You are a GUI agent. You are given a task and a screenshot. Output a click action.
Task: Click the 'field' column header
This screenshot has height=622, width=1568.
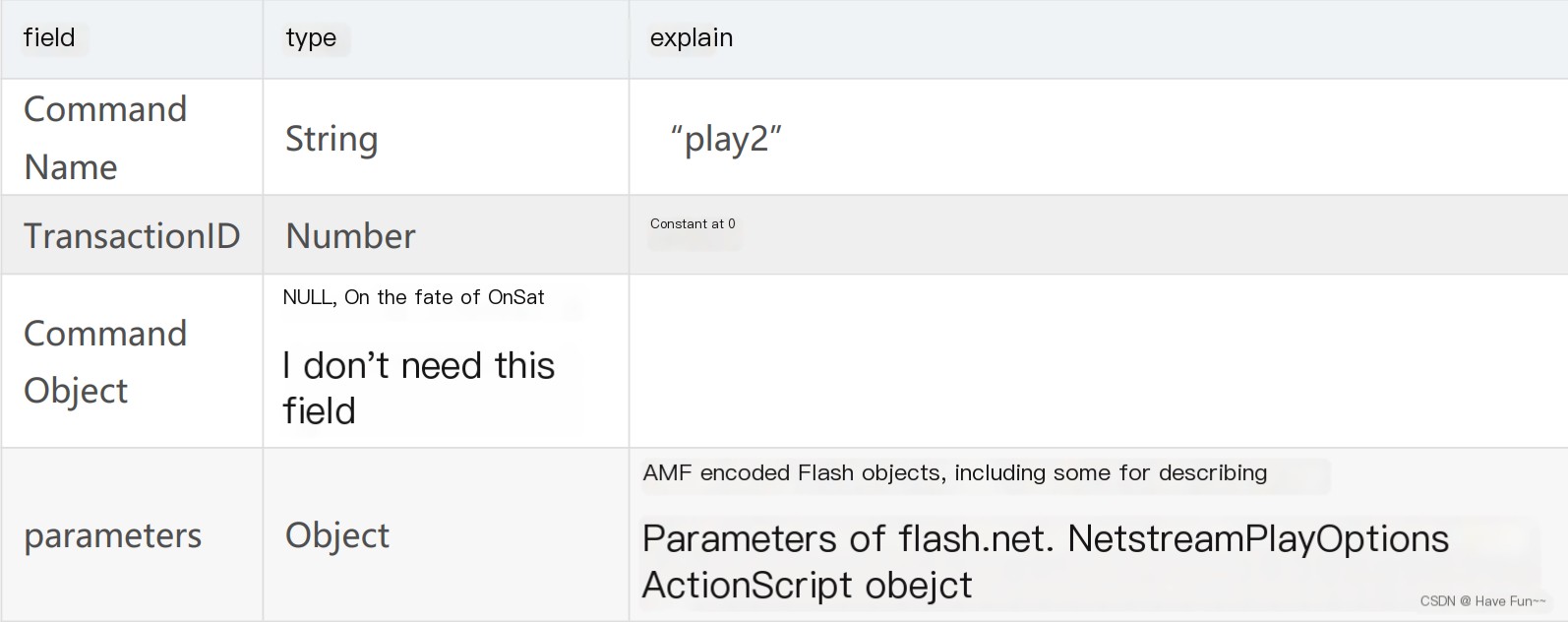click(x=49, y=37)
